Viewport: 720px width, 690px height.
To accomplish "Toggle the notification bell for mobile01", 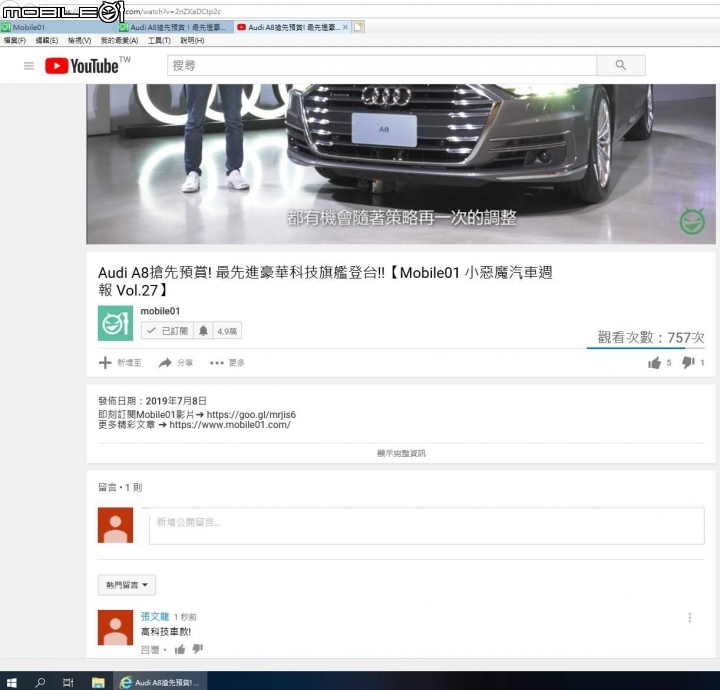I will [203, 331].
